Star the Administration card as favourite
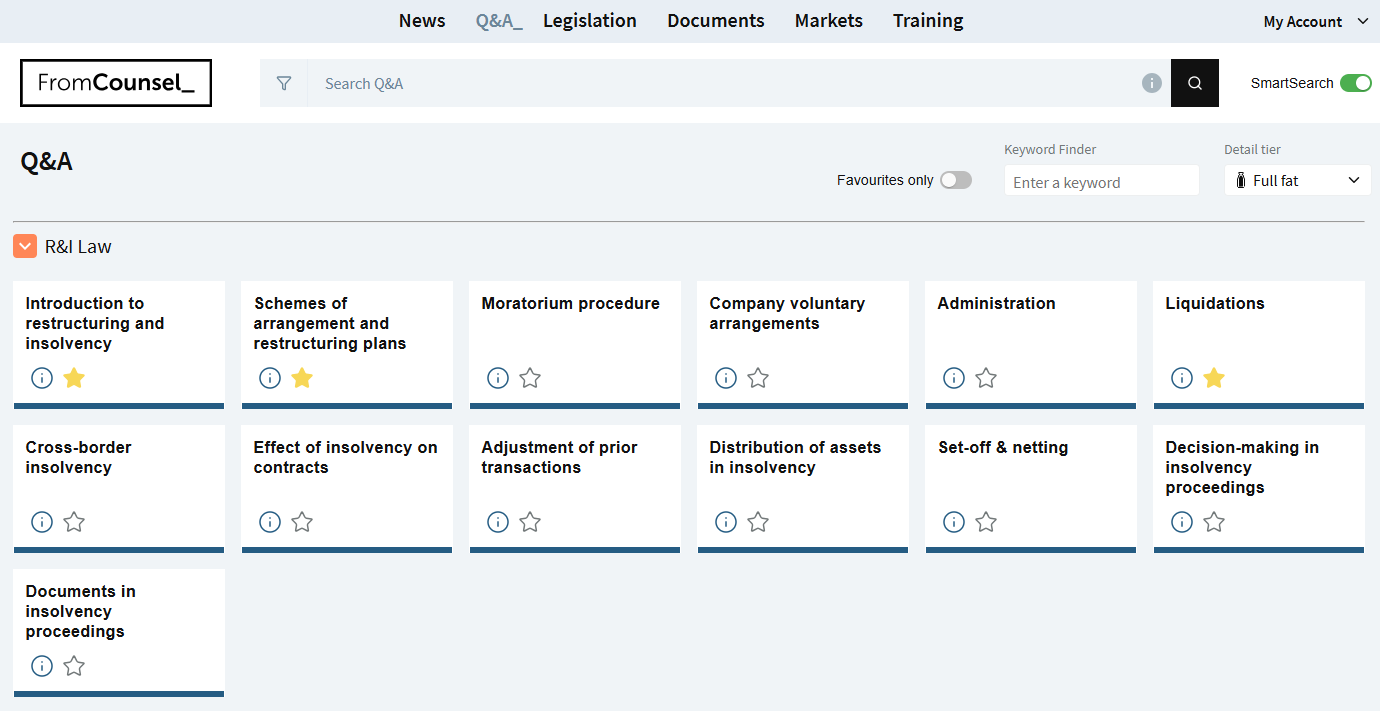The width and height of the screenshot is (1380, 711). [986, 378]
